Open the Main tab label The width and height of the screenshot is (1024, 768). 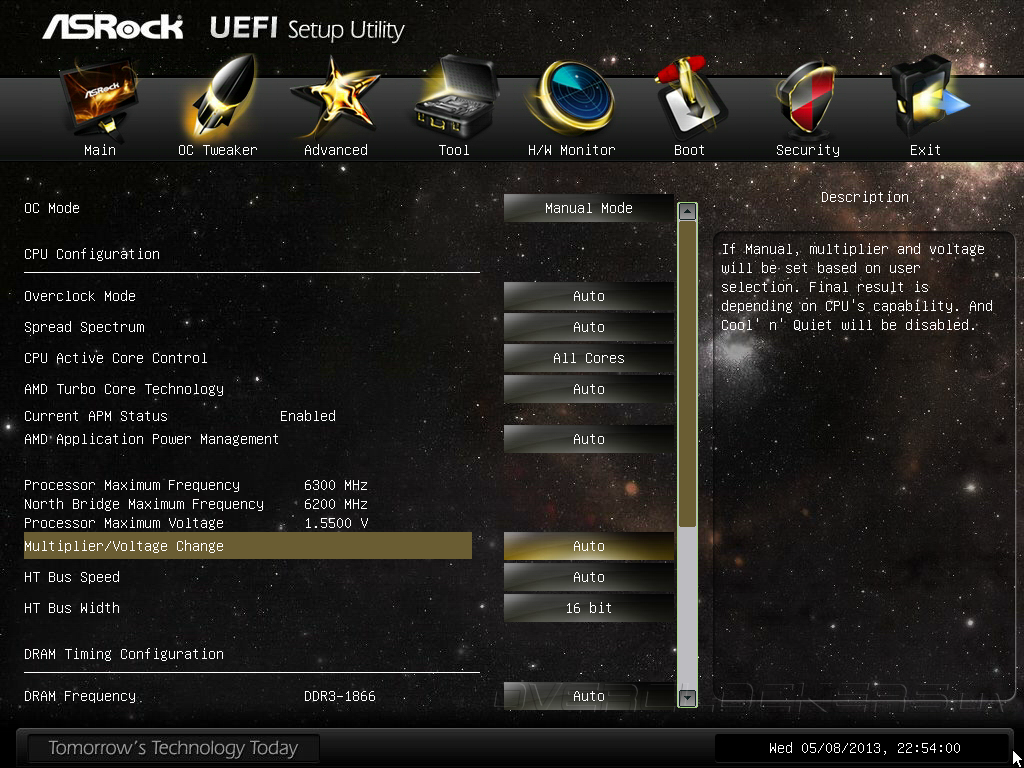point(100,150)
